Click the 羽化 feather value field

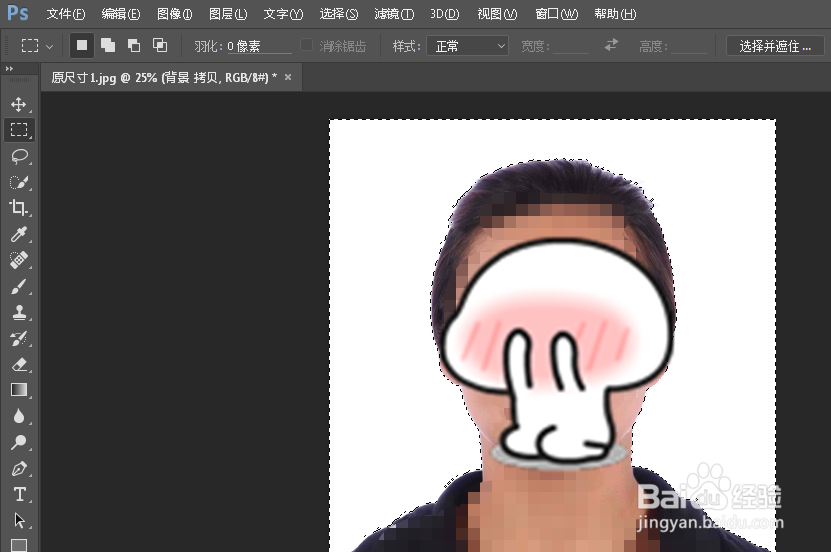pyautogui.click(x=259, y=47)
